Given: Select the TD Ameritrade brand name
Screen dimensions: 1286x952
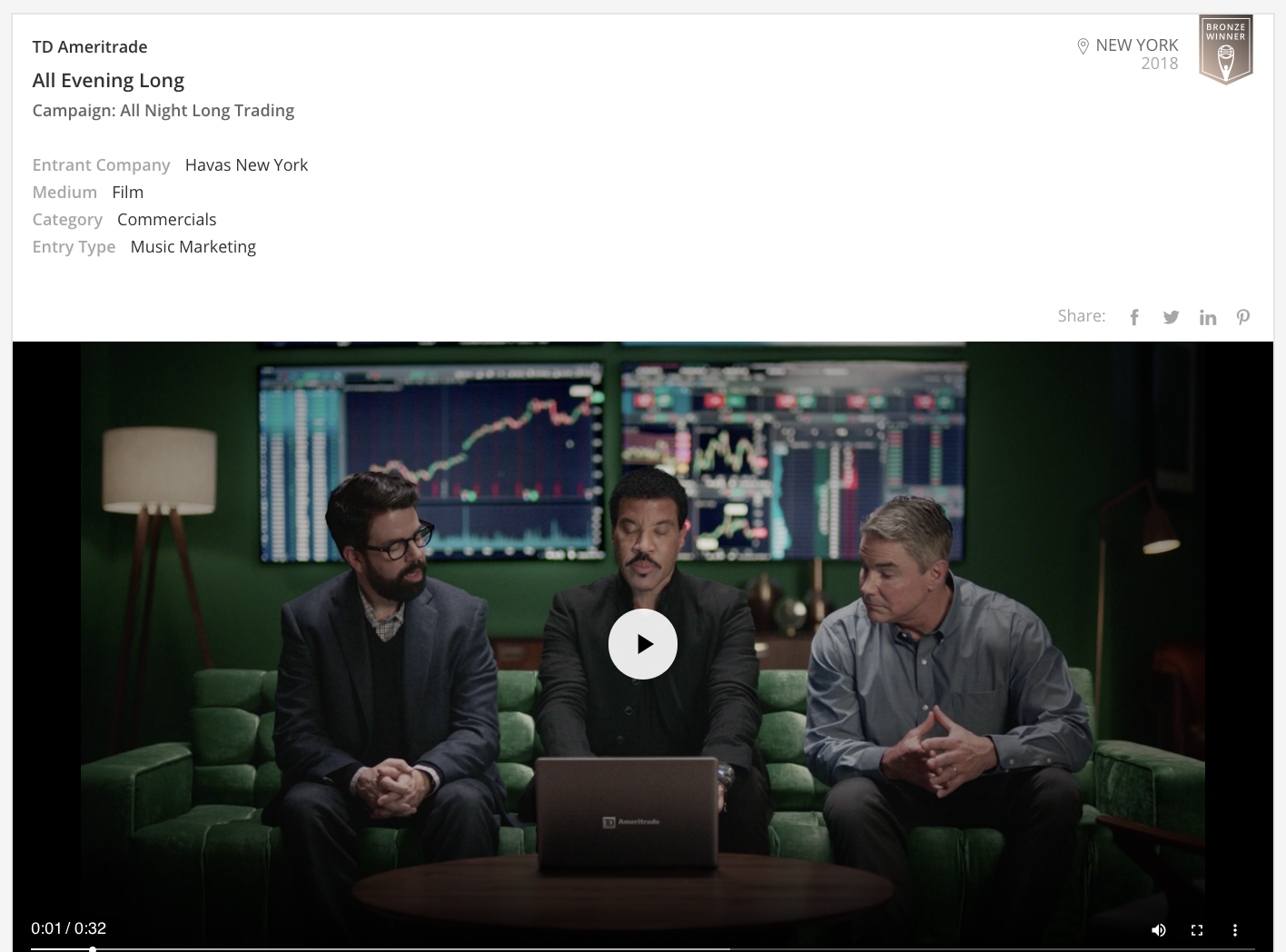Looking at the screenshot, I should pos(90,47).
